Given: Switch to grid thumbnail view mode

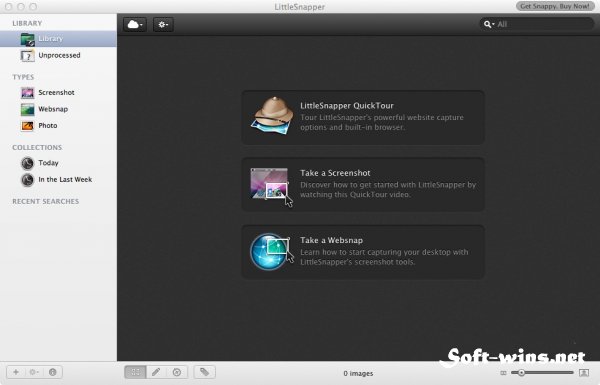Looking at the screenshot, I should [135, 372].
